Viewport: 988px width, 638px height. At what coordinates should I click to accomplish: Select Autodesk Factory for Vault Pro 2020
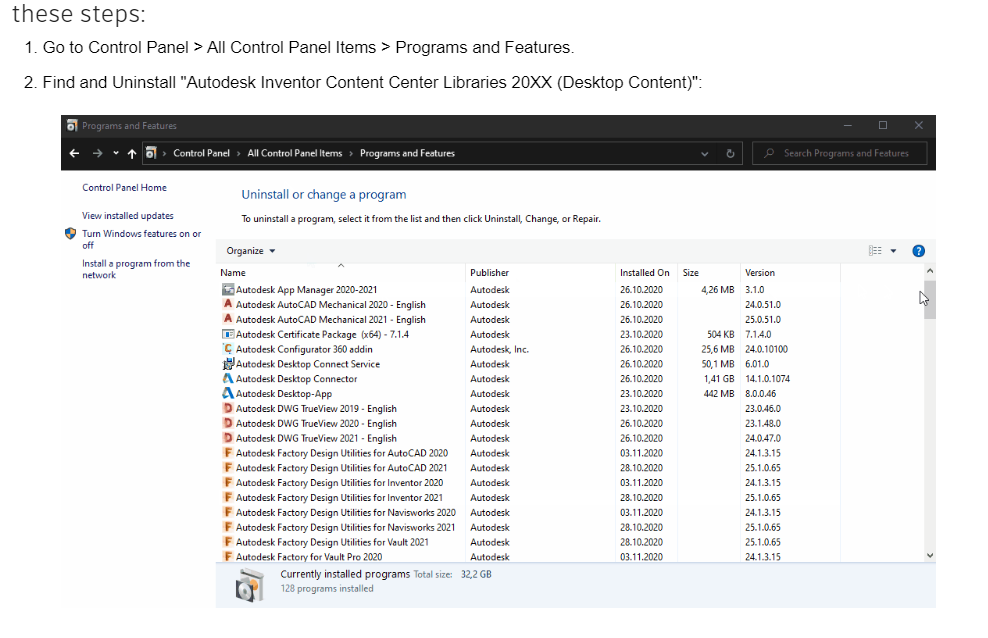pos(309,557)
